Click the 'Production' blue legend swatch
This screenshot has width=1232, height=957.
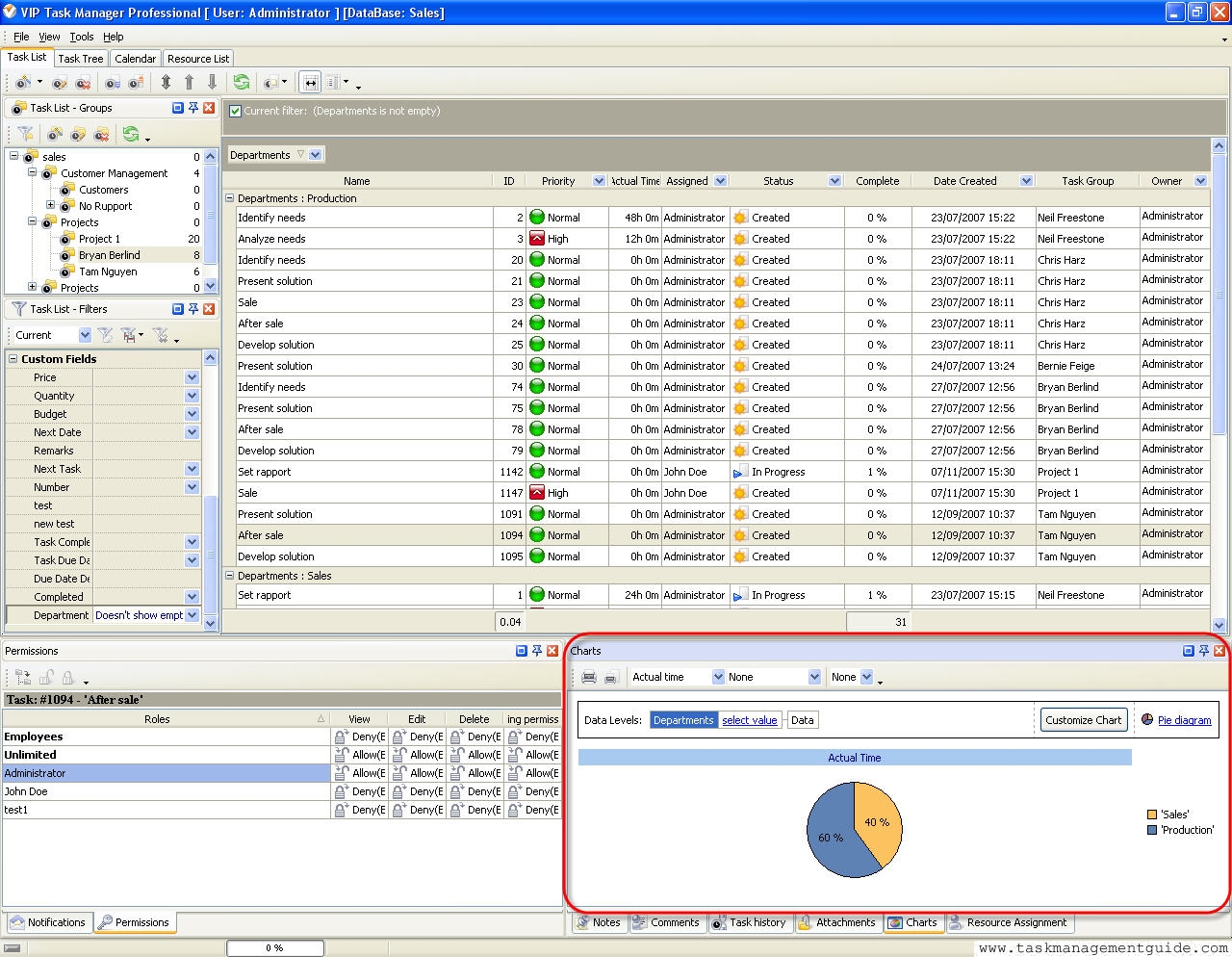click(x=1152, y=830)
